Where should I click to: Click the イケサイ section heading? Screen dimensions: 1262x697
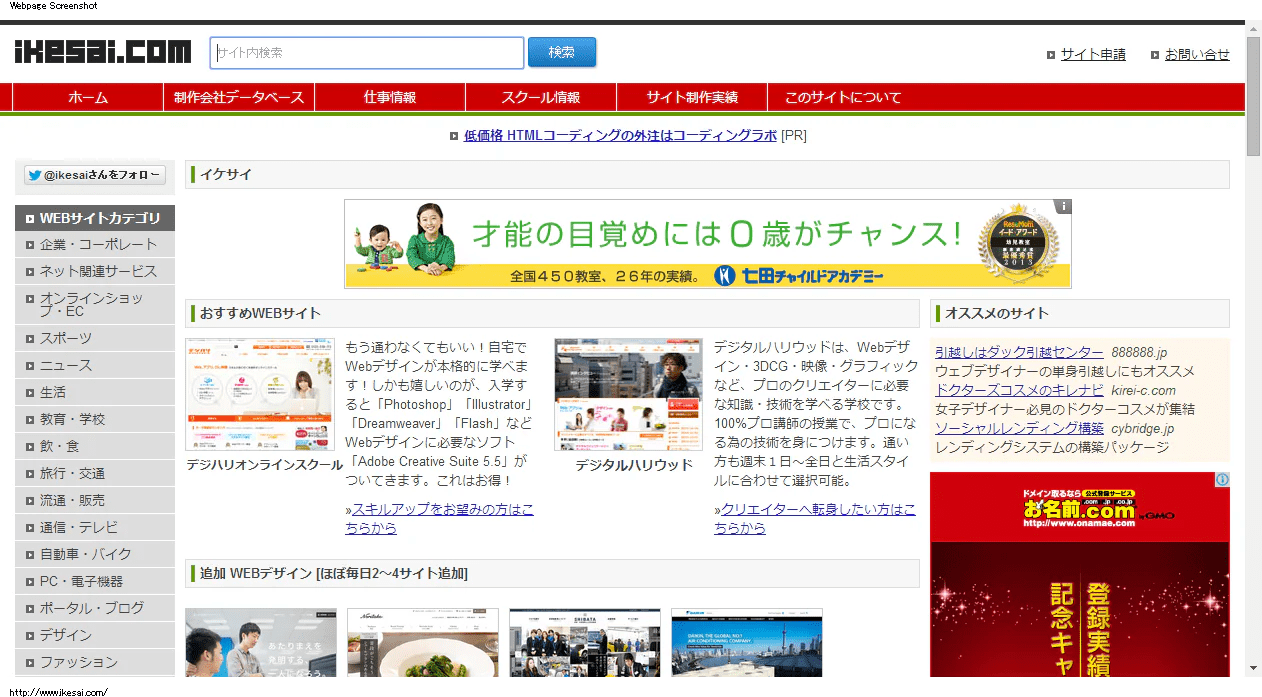tap(707, 174)
